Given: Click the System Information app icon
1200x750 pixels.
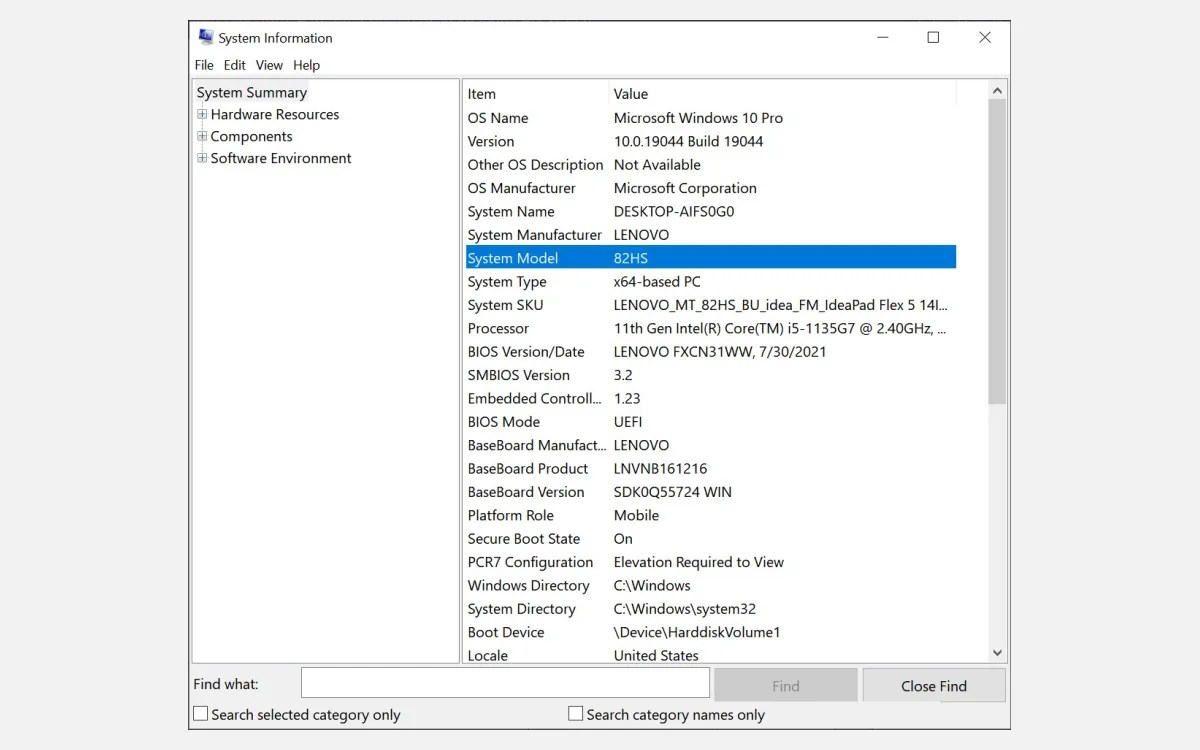Looking at the screenshot, I should [206, 37].
